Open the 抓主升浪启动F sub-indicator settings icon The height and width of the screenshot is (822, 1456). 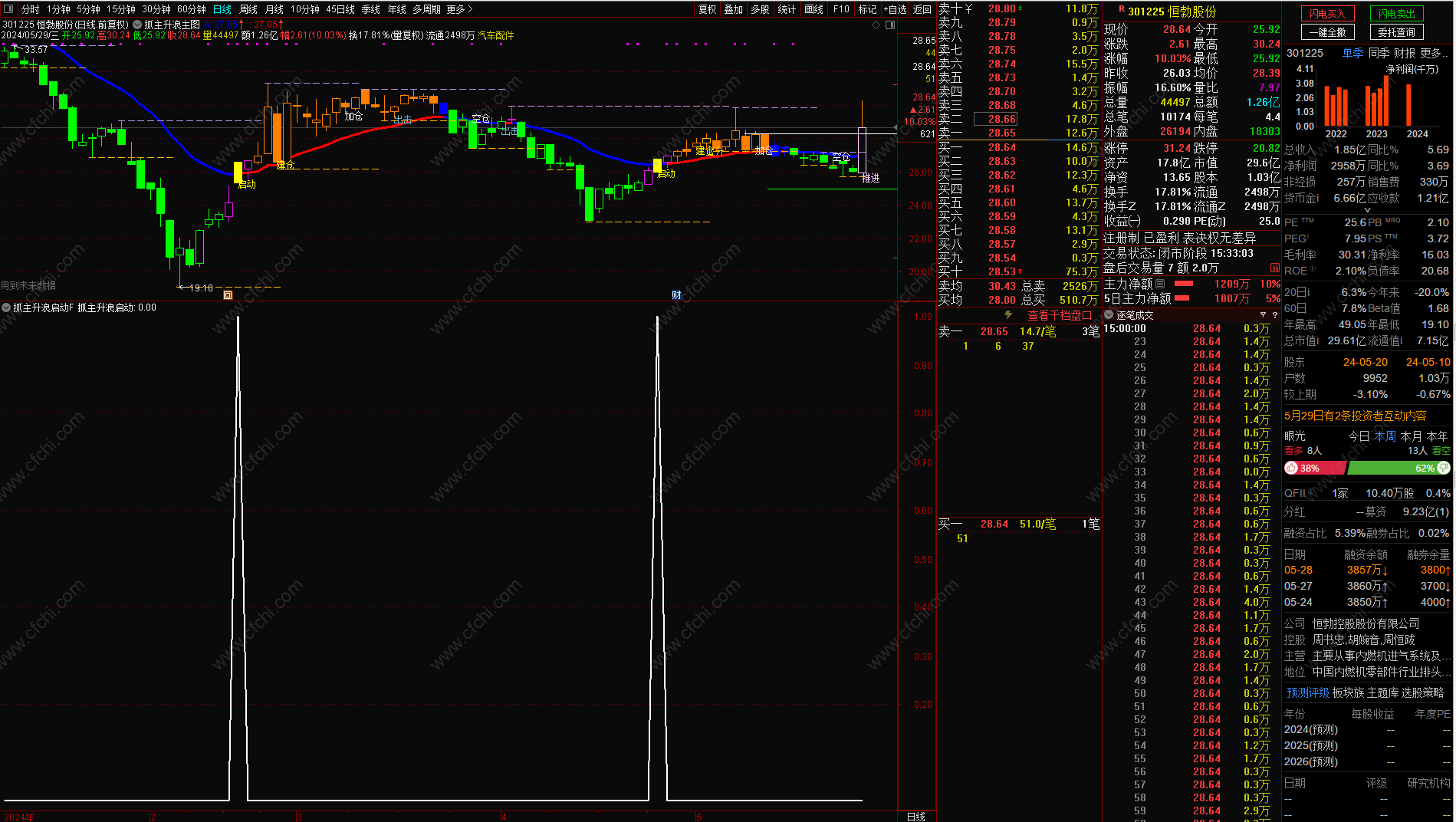point(6,307)
